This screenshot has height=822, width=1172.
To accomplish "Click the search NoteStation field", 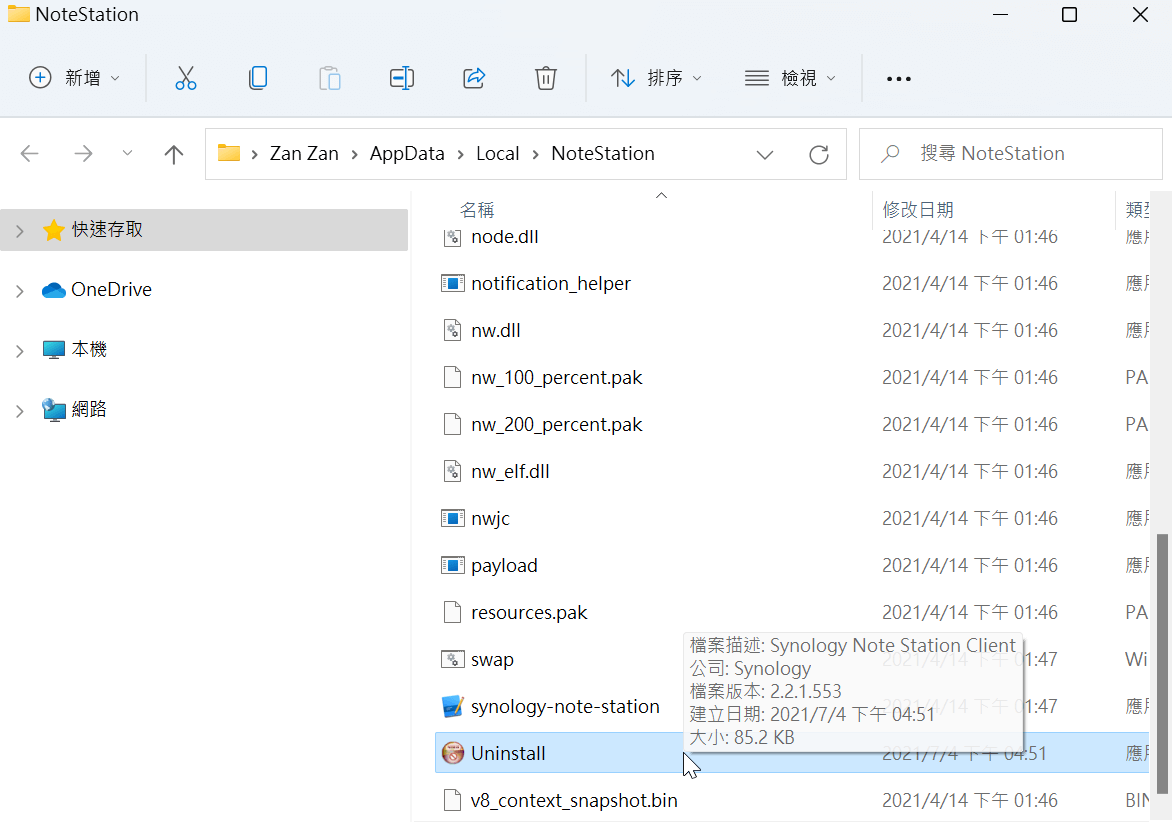I will click(x=1011, y=154).
